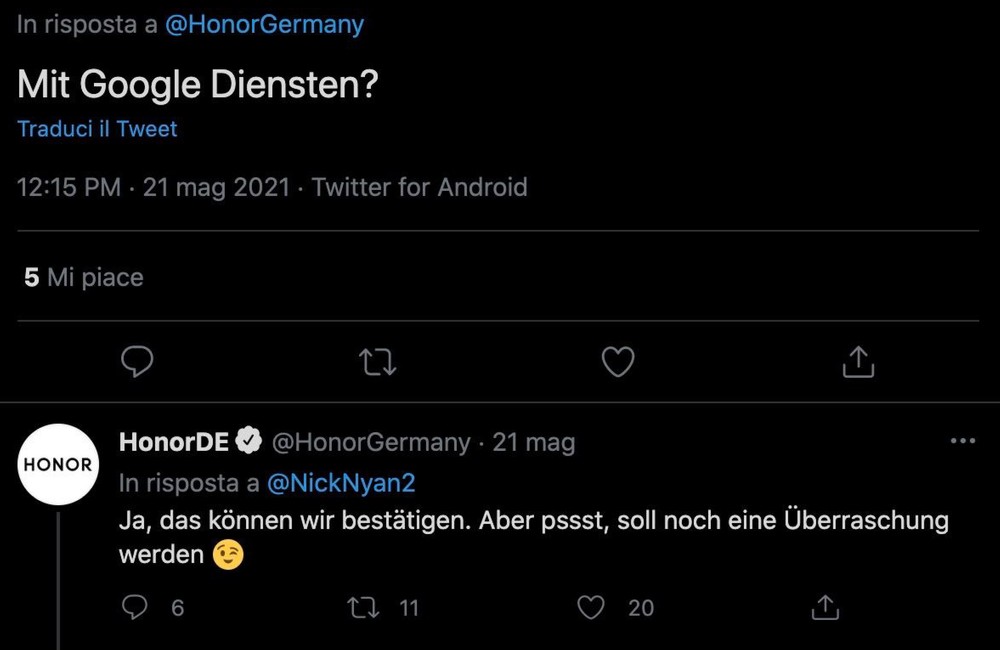Open the '21 mag' timestamp of the HonorDE reply
This screenshot has width=1000, height=650.
coord(534,442)
